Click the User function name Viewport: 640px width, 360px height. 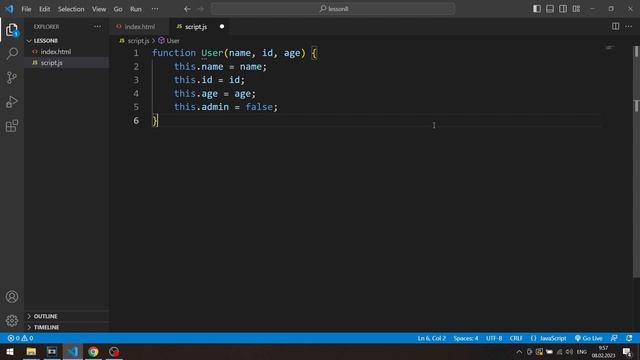tap(212, 53)
